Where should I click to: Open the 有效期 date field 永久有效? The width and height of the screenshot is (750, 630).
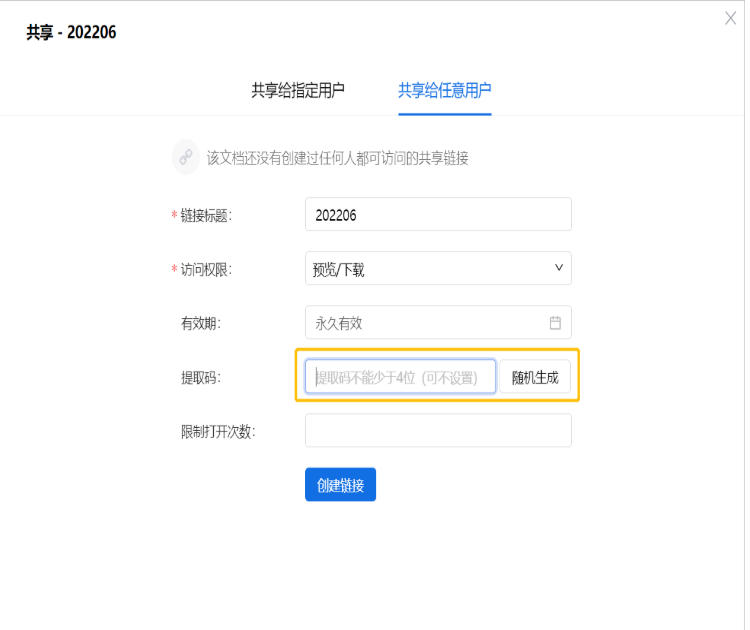coord(438,322)
